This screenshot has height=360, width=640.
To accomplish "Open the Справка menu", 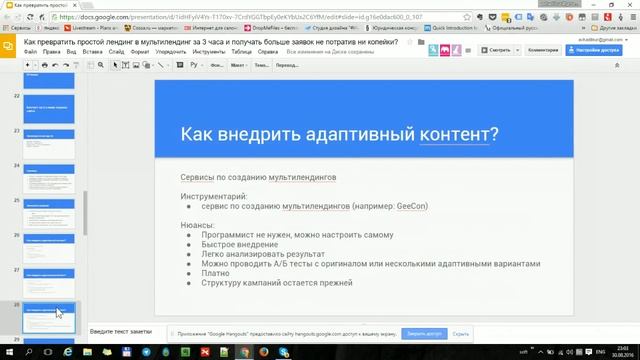I will [268, 52].
